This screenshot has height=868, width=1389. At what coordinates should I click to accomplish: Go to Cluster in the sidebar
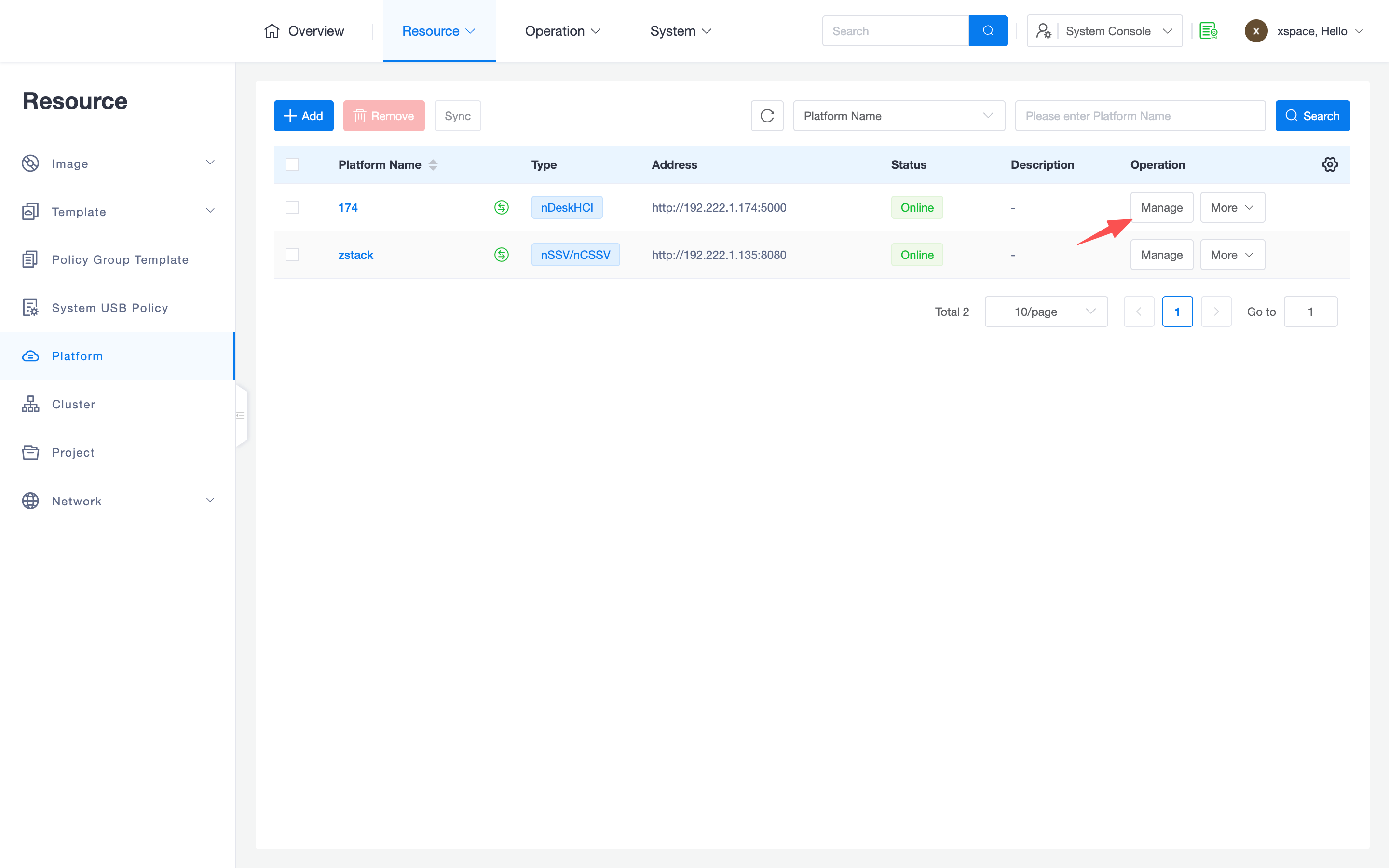(73, 404)
